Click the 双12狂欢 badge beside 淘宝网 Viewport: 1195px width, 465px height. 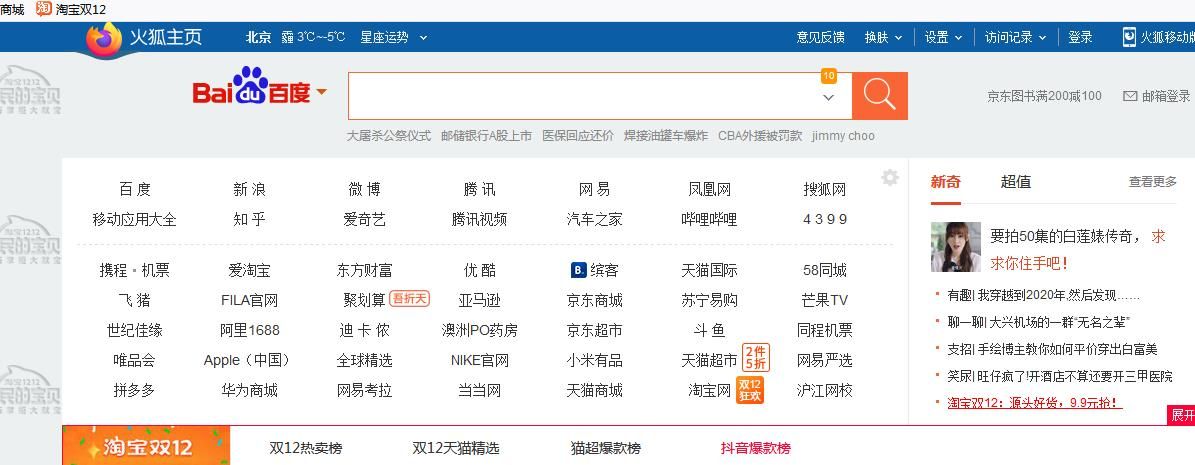tap(749, 390)
